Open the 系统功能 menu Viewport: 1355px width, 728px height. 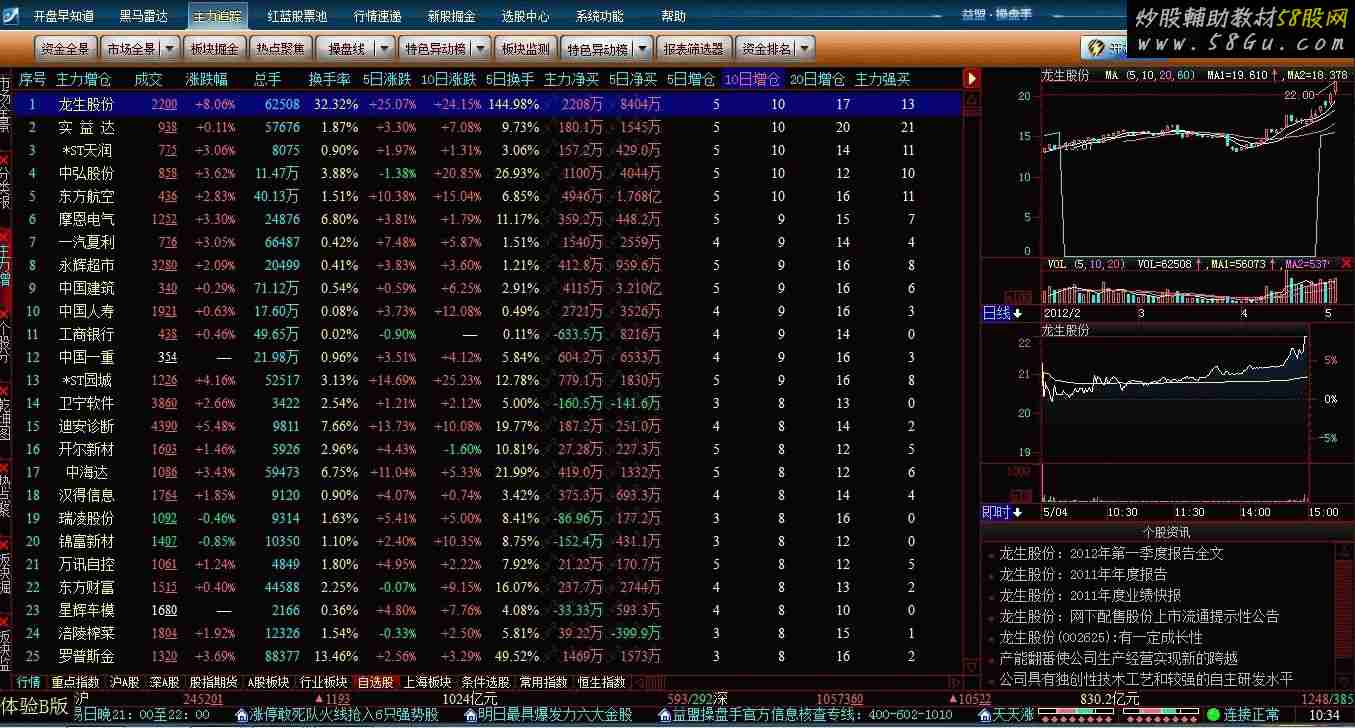[600, 17]
